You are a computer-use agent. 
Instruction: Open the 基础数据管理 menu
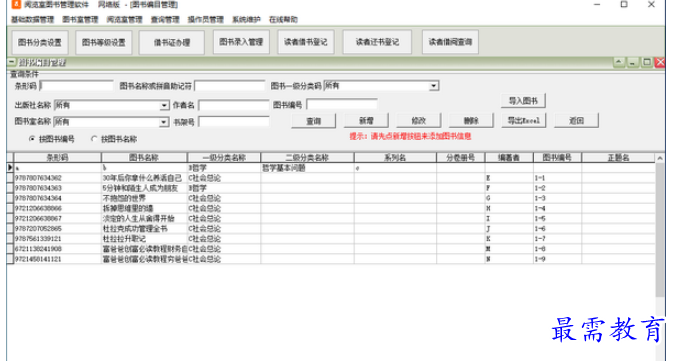(x=33, y=20)
